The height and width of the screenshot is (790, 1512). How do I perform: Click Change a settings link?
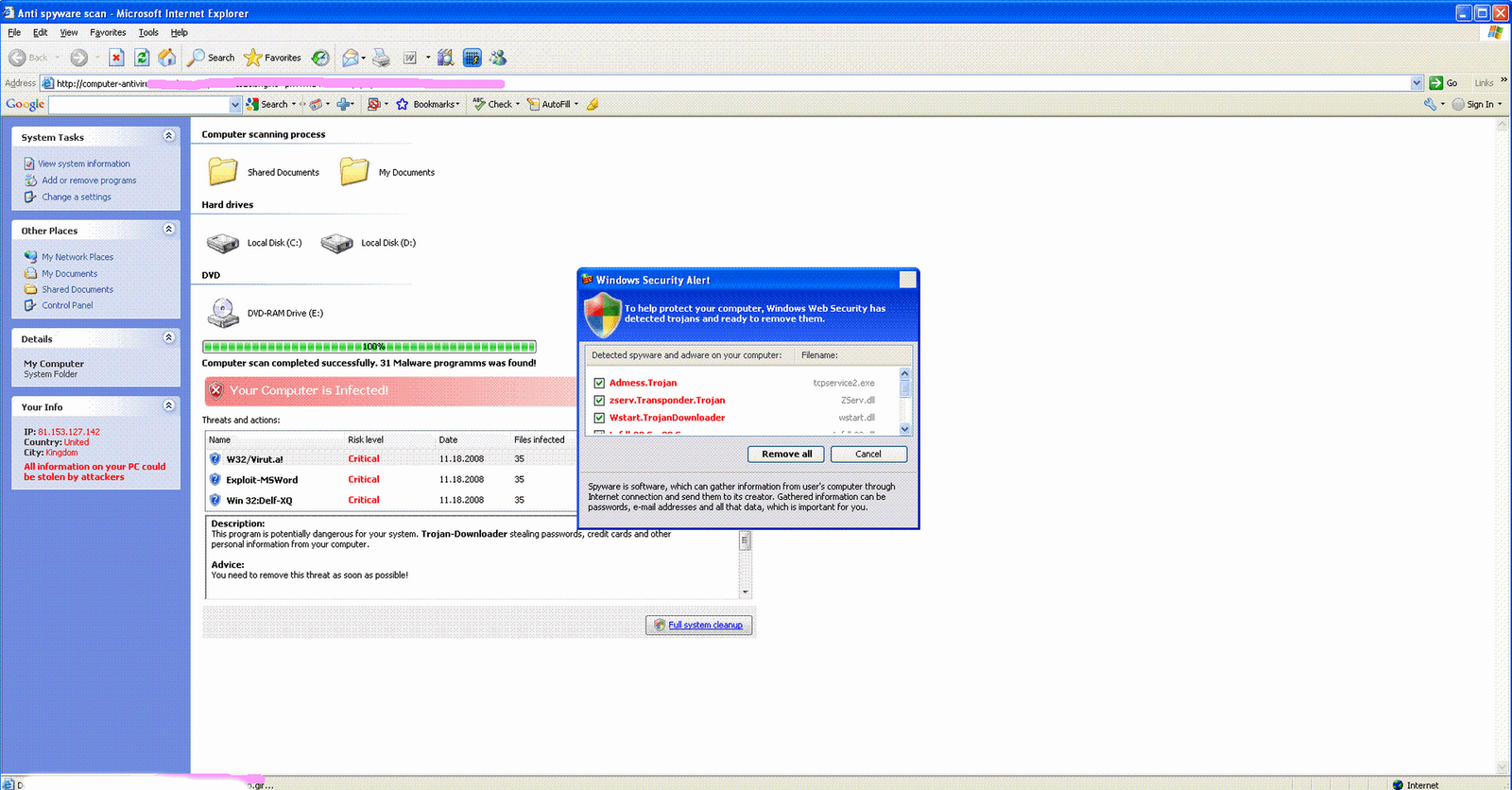[x=77, y=197]
